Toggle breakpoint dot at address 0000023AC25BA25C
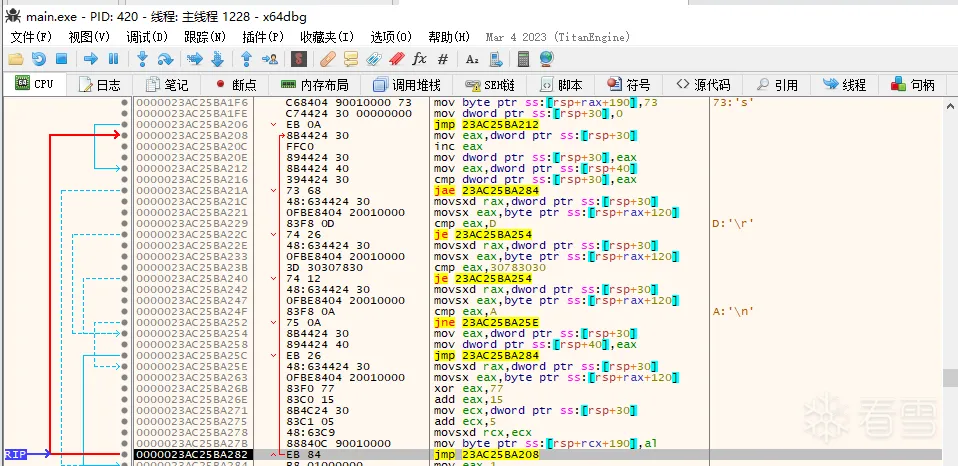Viewport: 958px width, 466px height. 125,355
